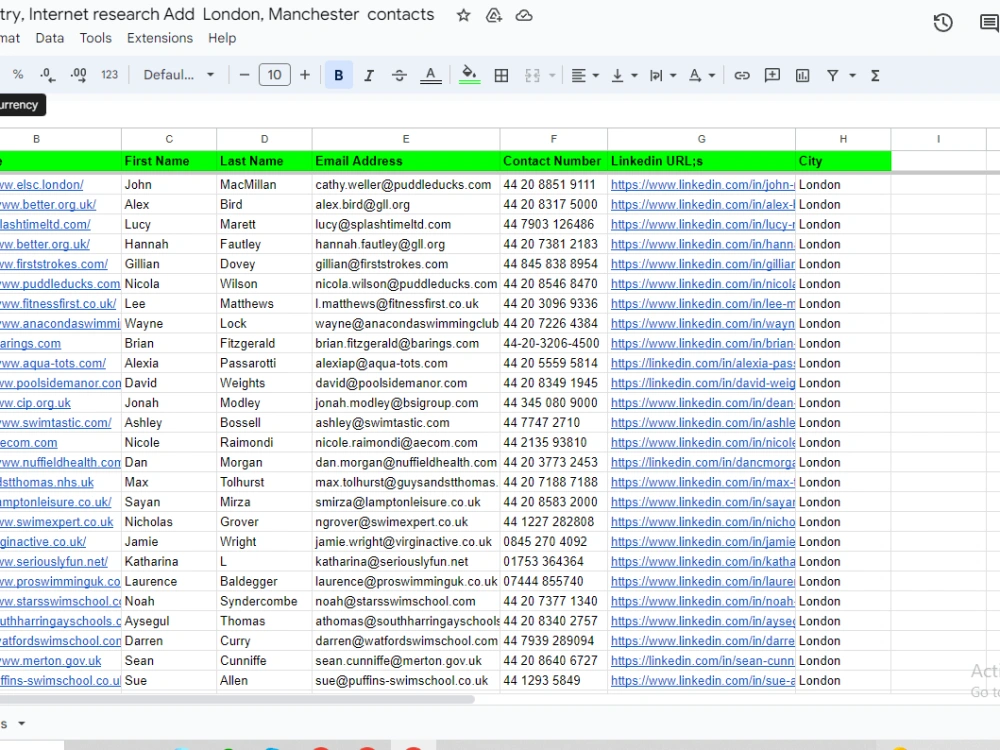Expand filter views dropdown arrow

(x=852, y=75)
